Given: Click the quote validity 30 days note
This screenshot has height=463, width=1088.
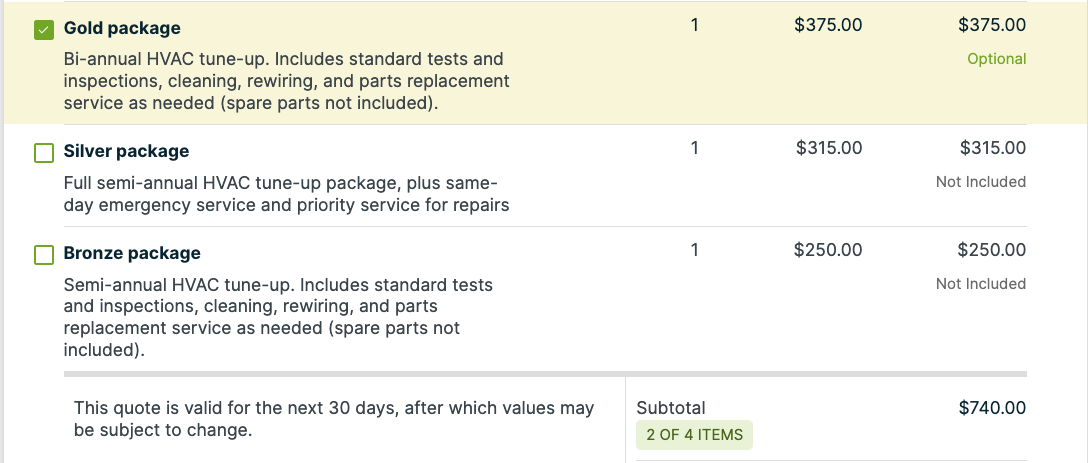Looking at the screenshot, I should tap(334, 419).
